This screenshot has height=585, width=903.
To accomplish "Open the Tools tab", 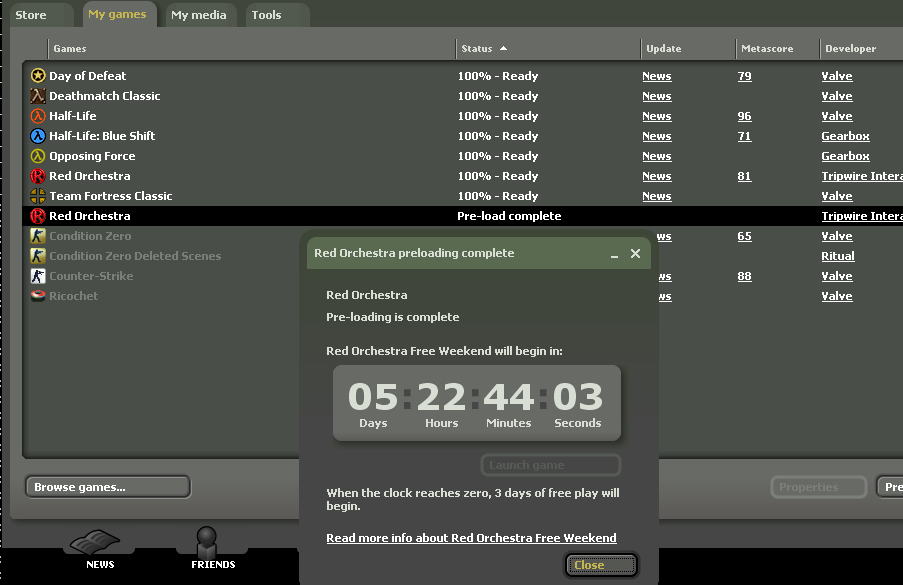I will pos(278,15).
